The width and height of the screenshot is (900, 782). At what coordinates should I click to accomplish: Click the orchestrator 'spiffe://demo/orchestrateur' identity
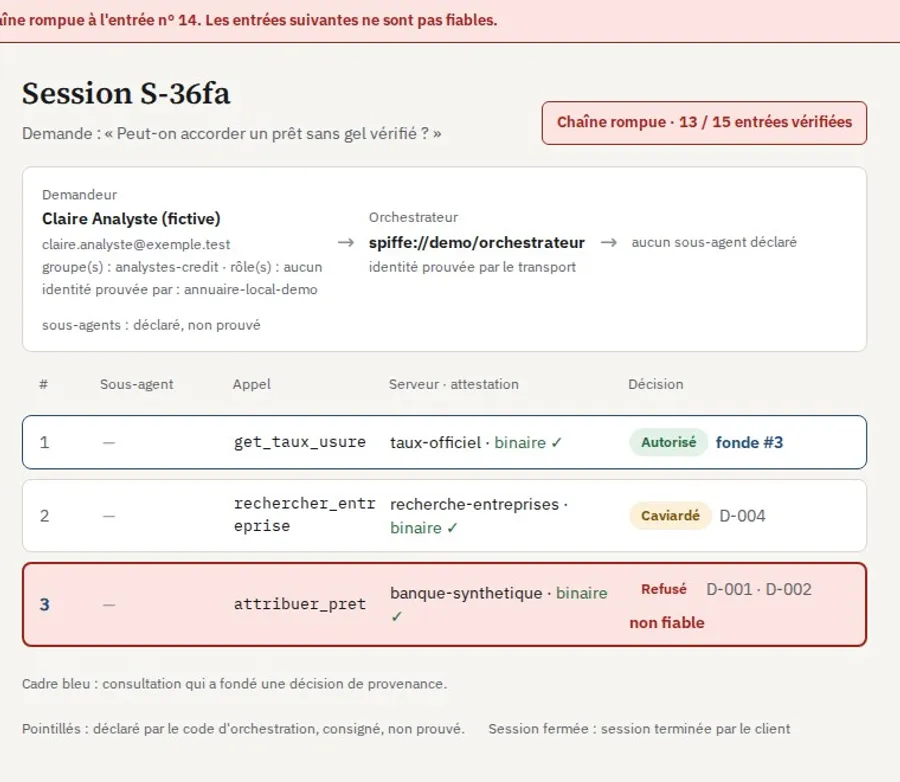[476, 242]
